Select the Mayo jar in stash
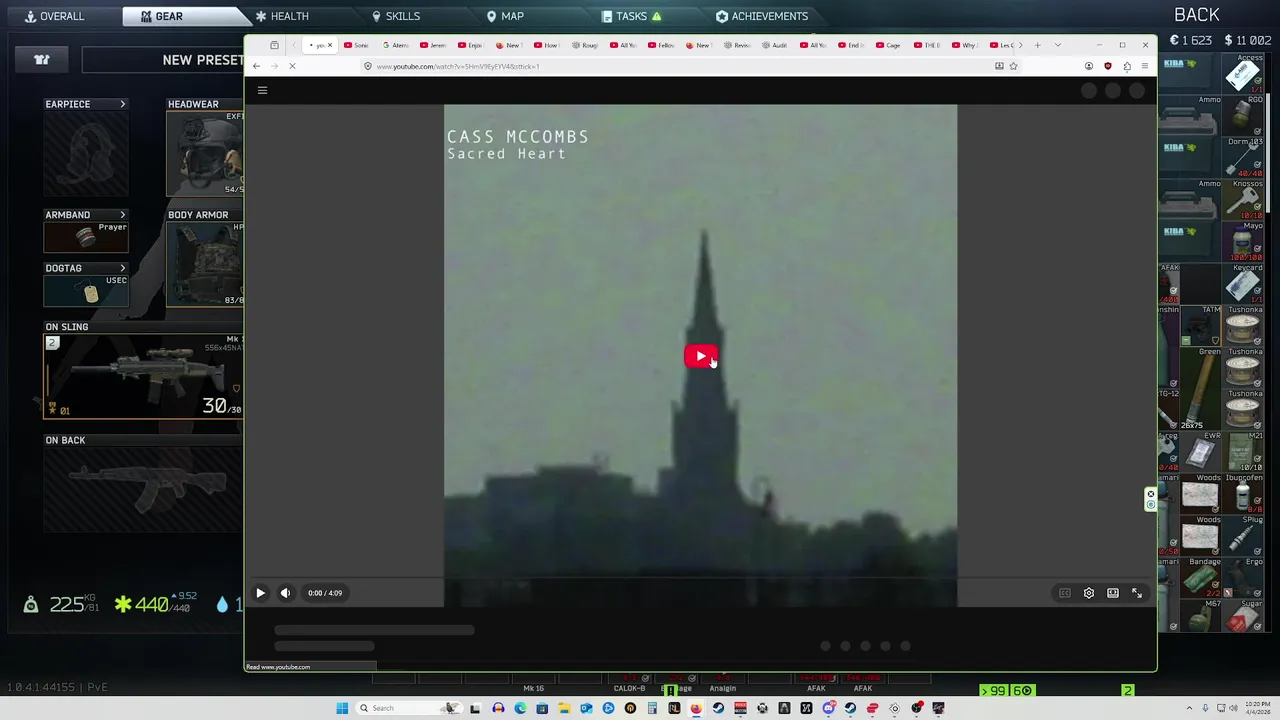Viewport: 1280px width, 720px height. coord(1243,242)
